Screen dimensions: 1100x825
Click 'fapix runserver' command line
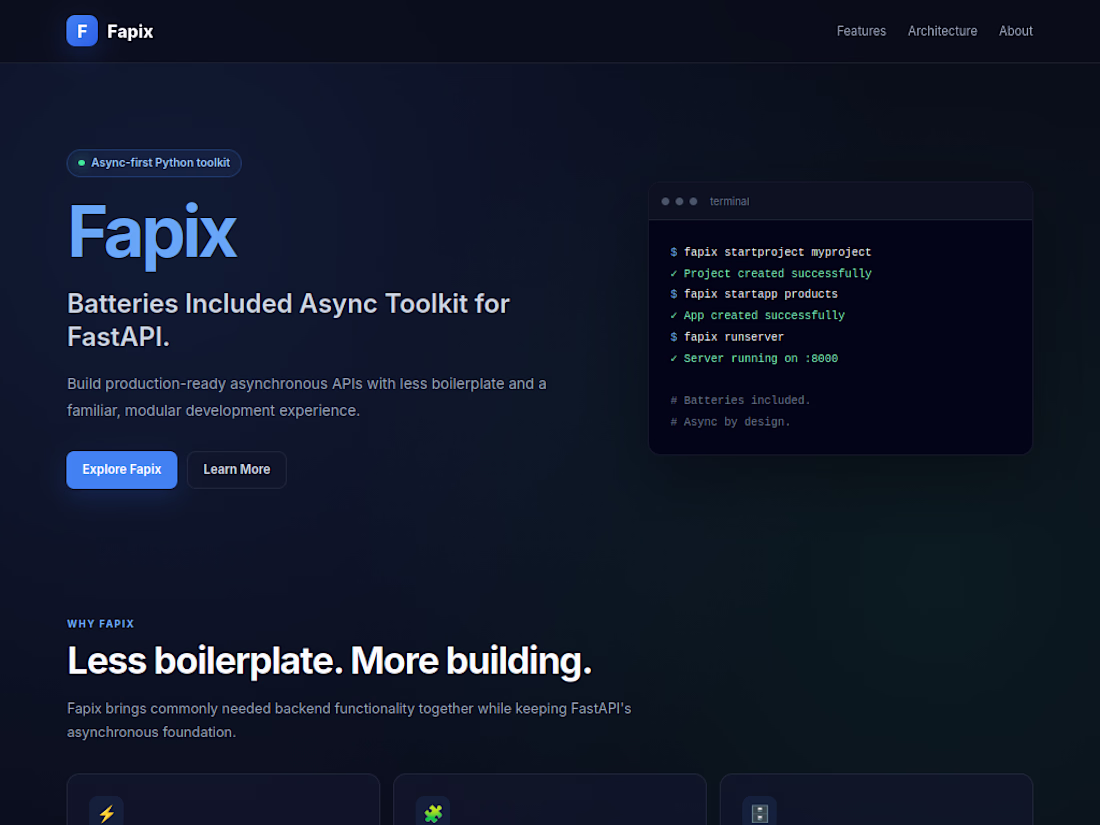pos(727,337)
